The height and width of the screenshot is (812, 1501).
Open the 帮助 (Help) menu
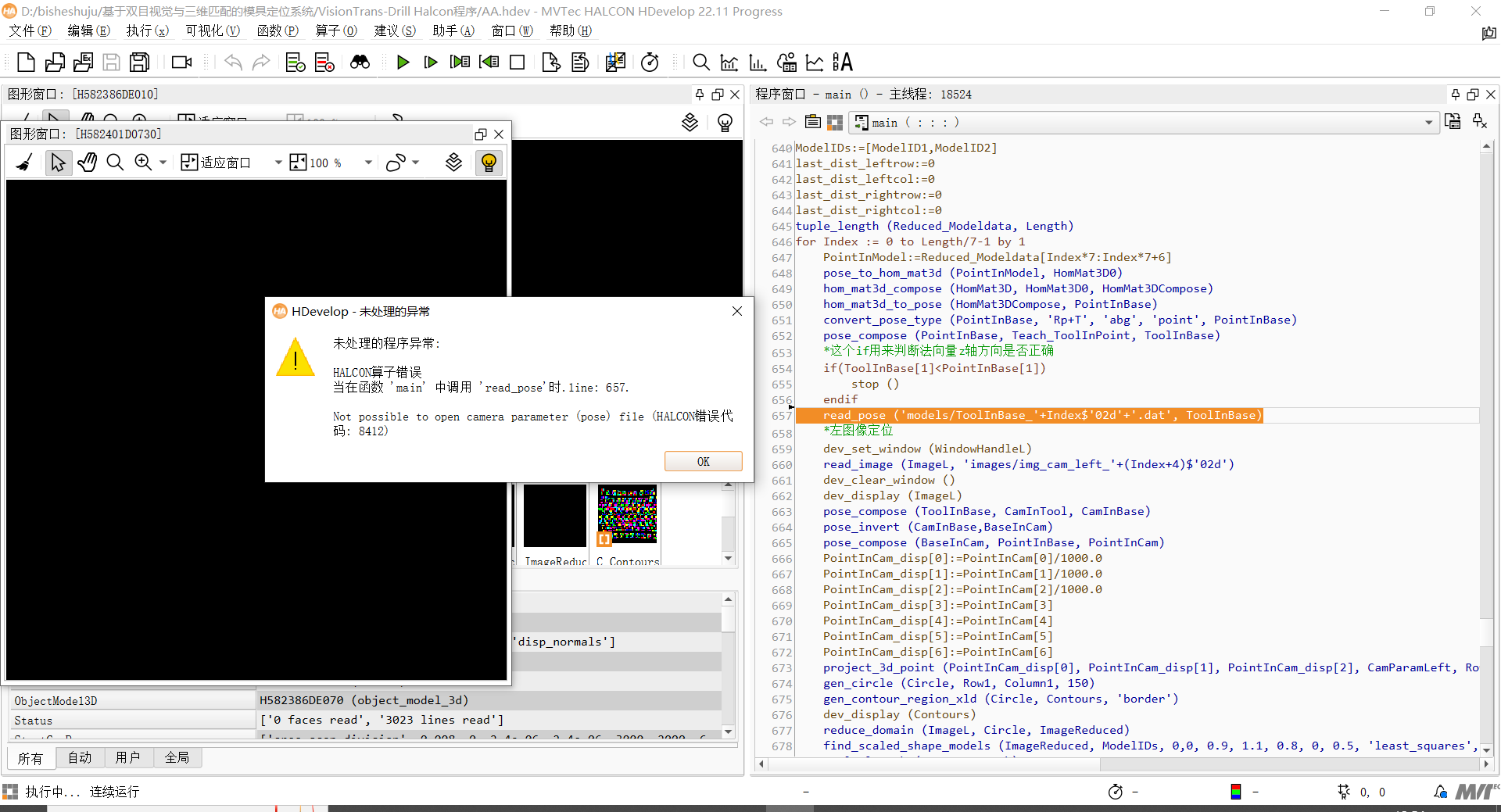point(571,30)
